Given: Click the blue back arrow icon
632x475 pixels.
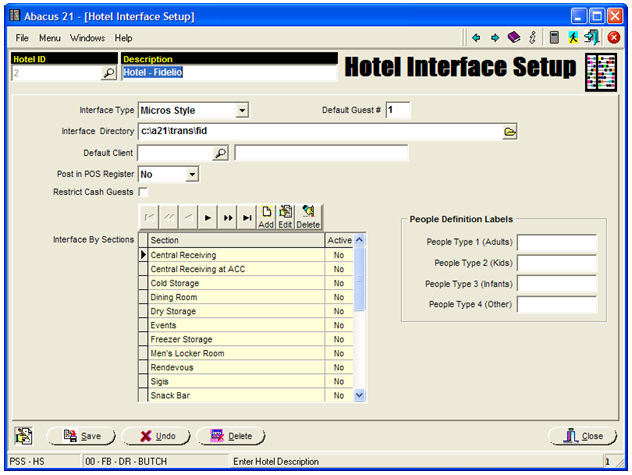Looking at the screenshot, I should tap(477, 38).
